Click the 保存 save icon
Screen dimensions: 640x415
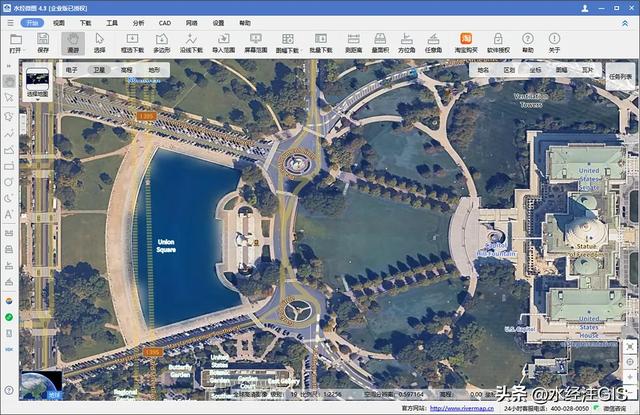43,42
